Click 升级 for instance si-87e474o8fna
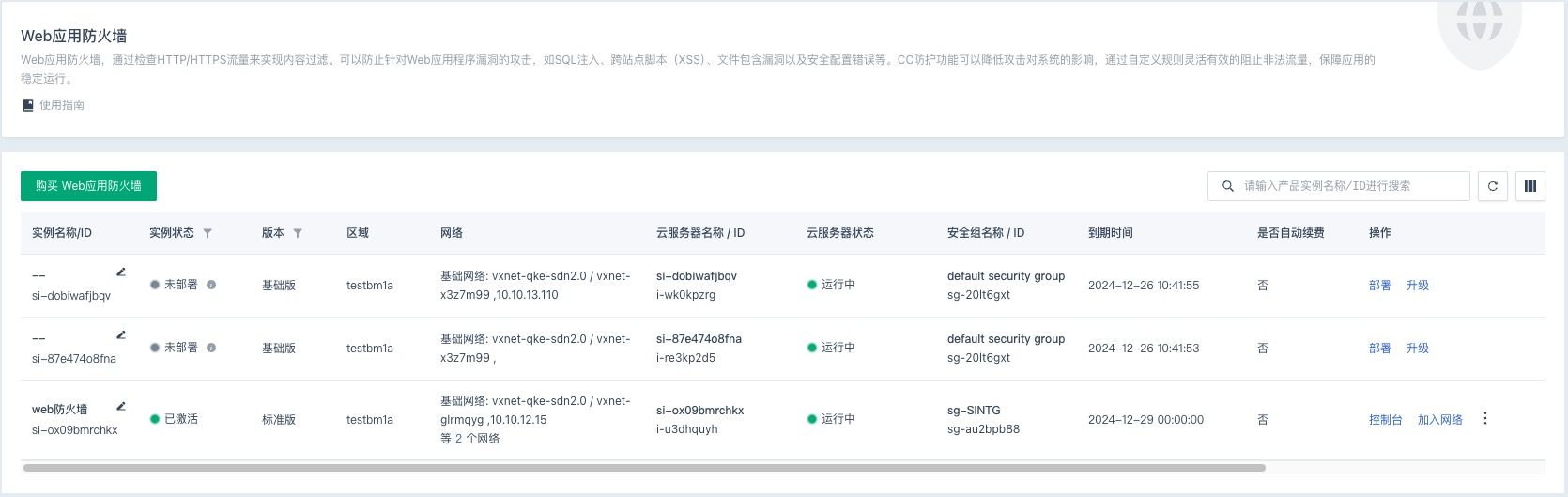This screenshot has height=497, width=1568. 1418,349
